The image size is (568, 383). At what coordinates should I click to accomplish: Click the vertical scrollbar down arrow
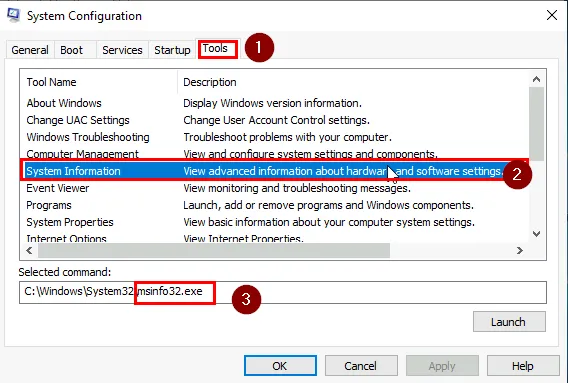tap(536, 234)
